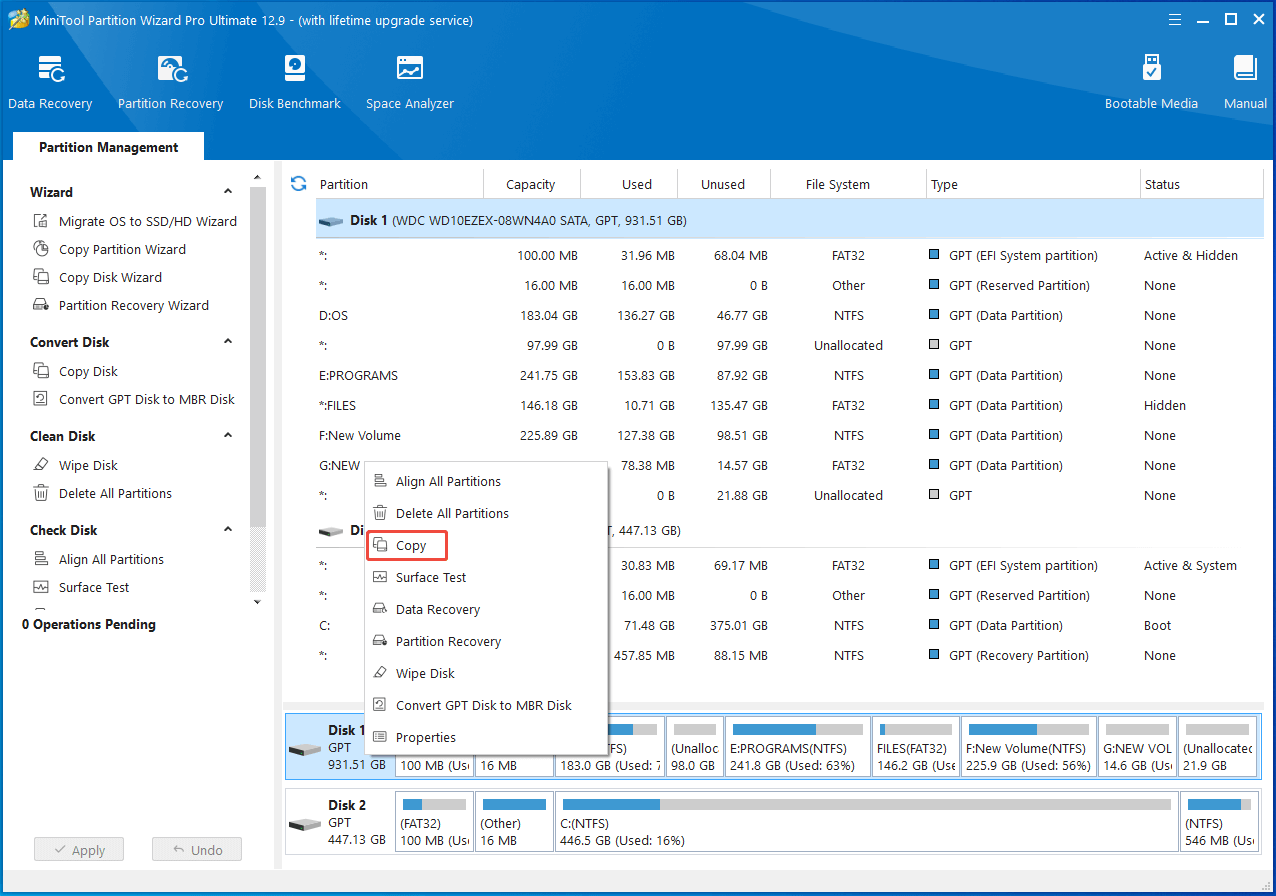The width and height of the screenshot is (1276, 896).
Task: Select the 546 MB NTFS block on Disk 2
Action: coord(1218,821)
